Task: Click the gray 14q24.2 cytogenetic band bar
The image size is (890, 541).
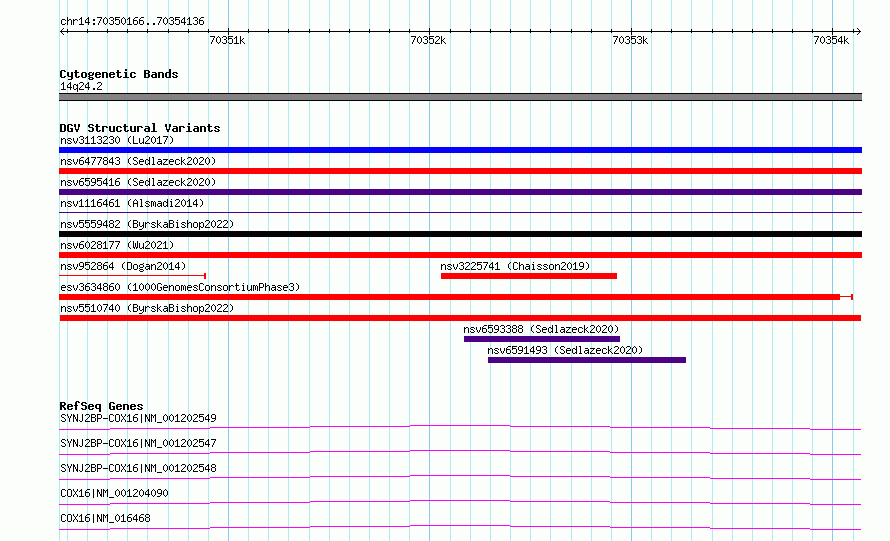Action: (x=460, y=97)
